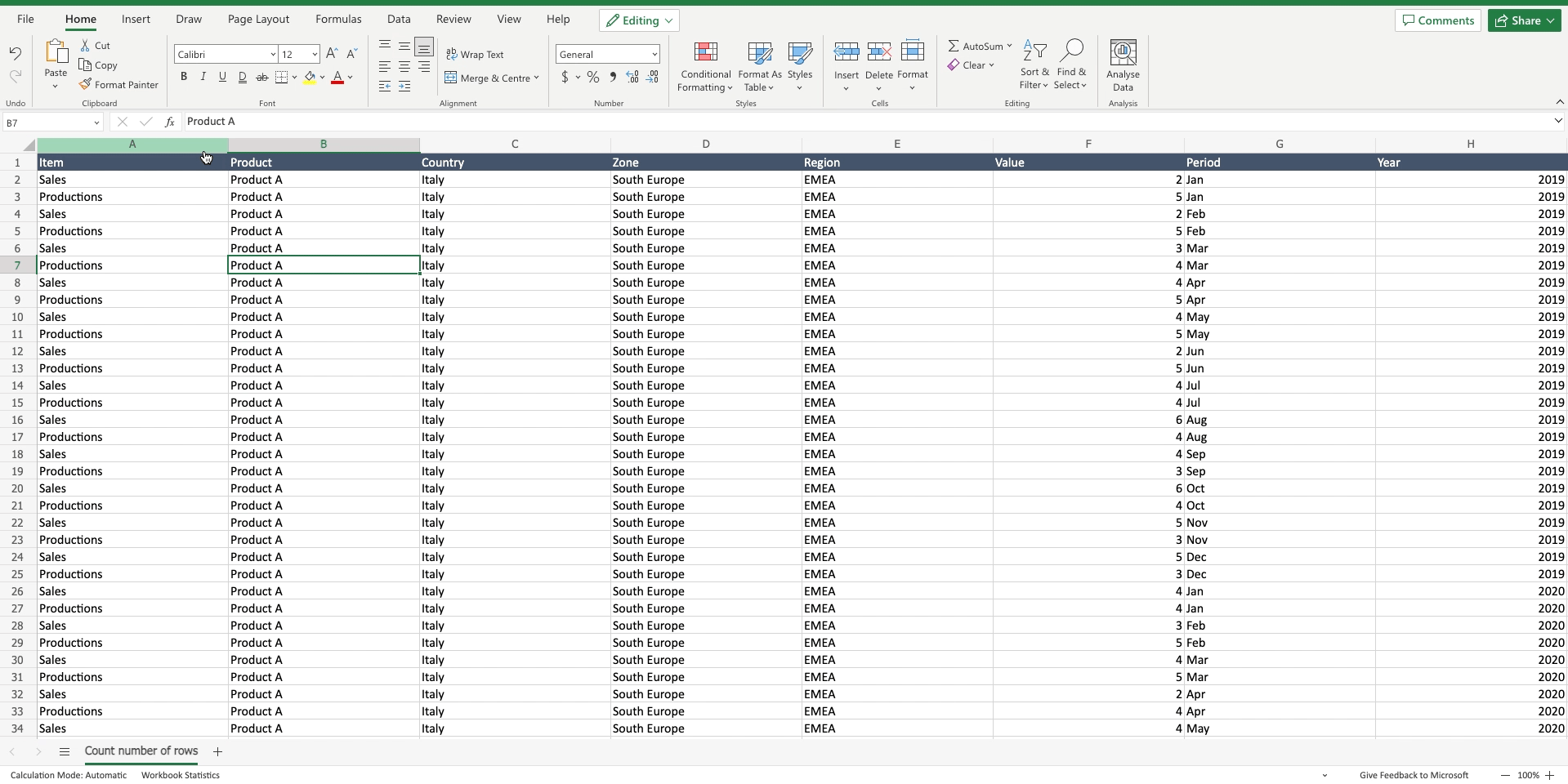Viewport: 1568px width, 784px height.
Task: Click the Undo icon
Action: [x=15, y=52]
